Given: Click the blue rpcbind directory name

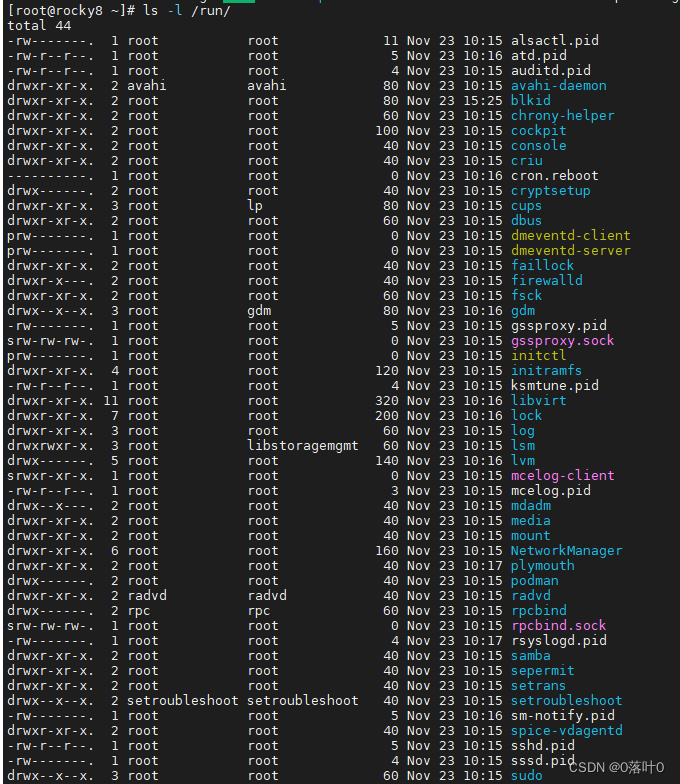Looking at the screenshot, I should coord(538,610).
